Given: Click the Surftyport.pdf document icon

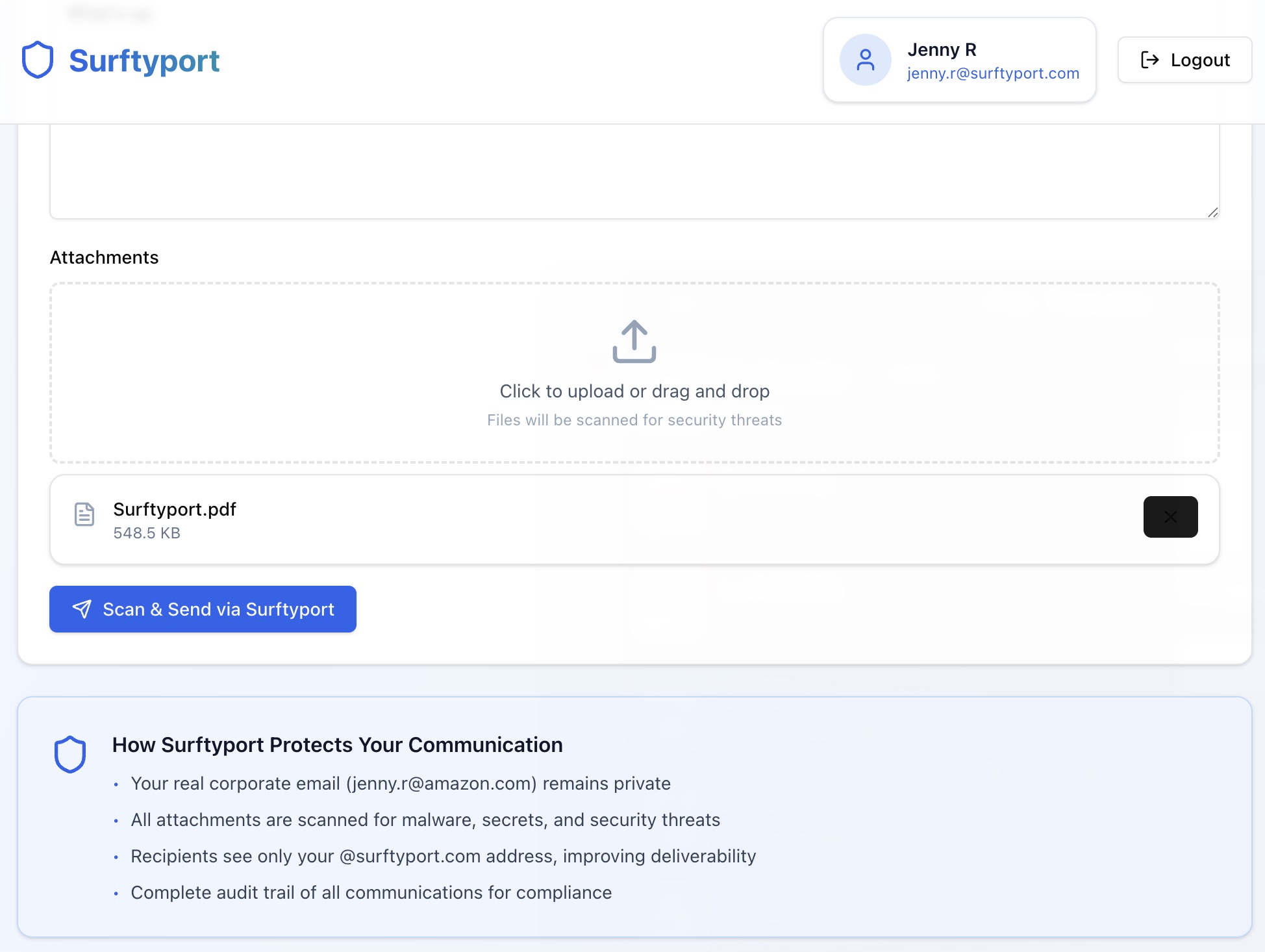Looking at the screenshot, I should pyautogui.click(x=84, y=514).
